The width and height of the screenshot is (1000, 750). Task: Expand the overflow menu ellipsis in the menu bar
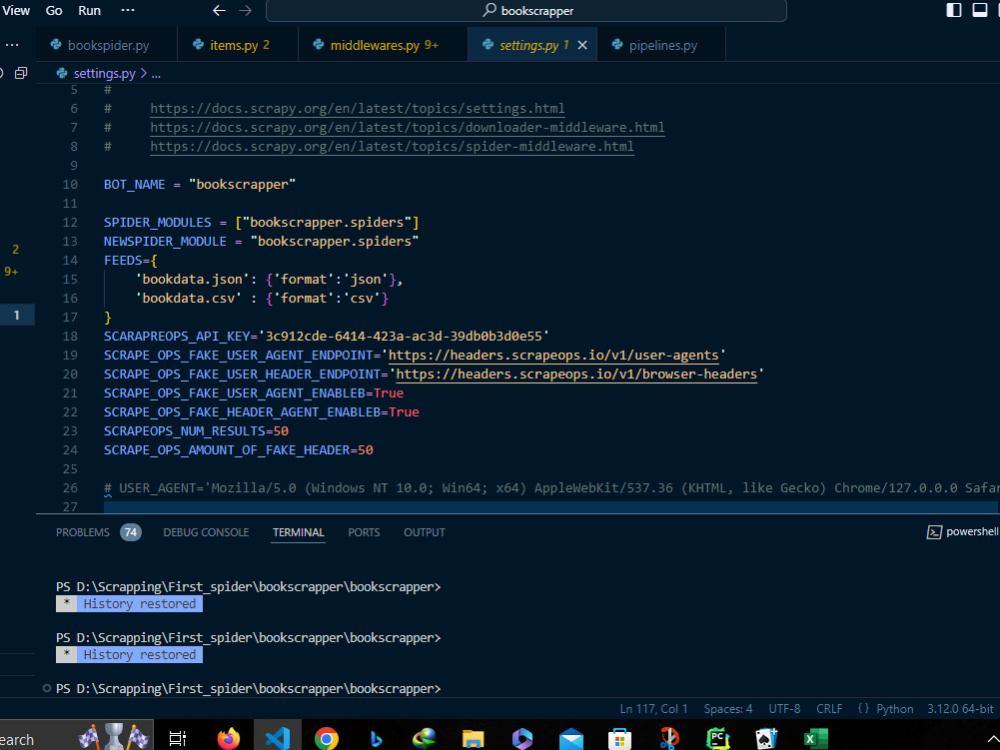click(x=128, y=11)
